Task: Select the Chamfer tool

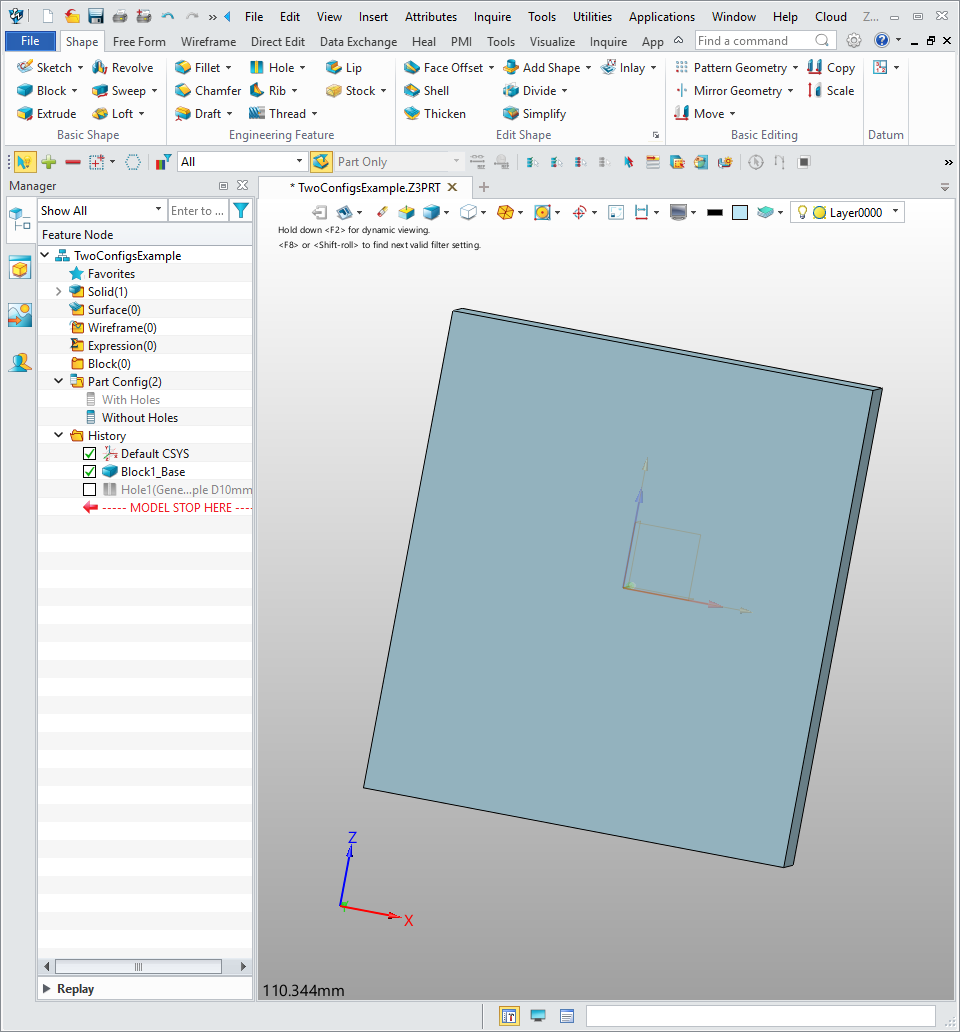Action: 208,91
